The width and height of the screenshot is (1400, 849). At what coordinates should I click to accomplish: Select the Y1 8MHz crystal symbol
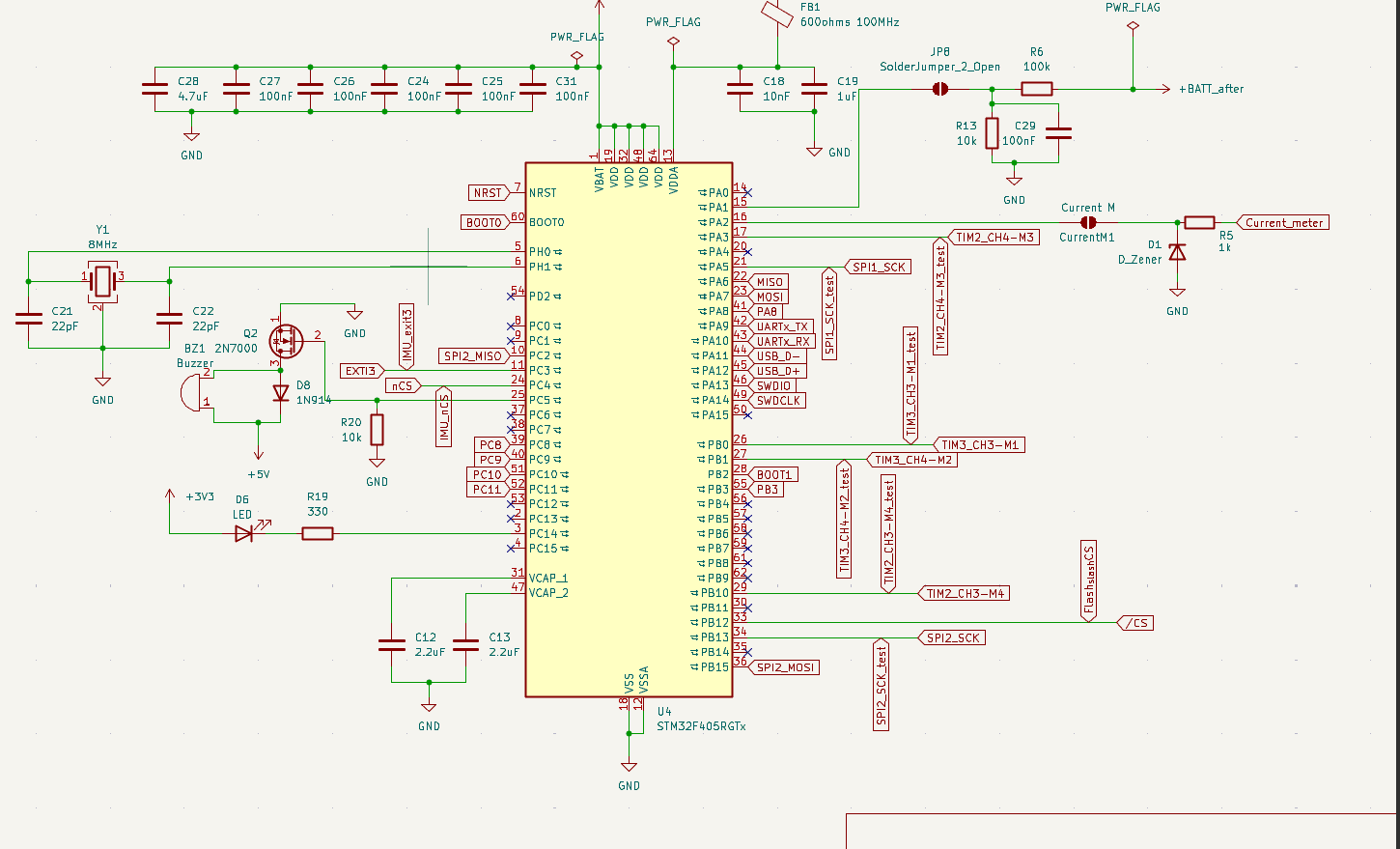(x=102, y=282)
